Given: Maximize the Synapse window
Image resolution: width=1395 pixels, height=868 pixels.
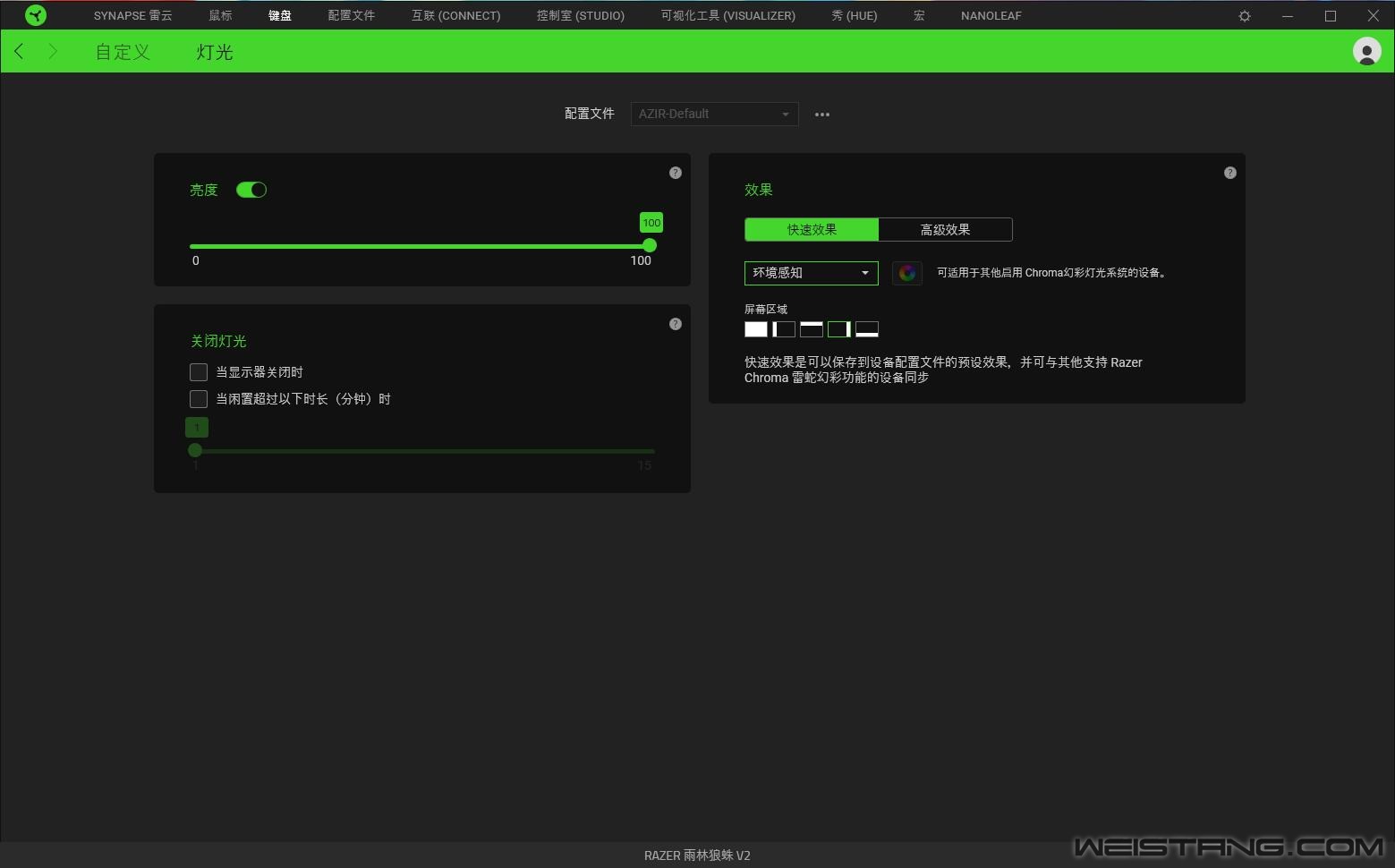Looking at the screenshot, I should pos(1331,16).
